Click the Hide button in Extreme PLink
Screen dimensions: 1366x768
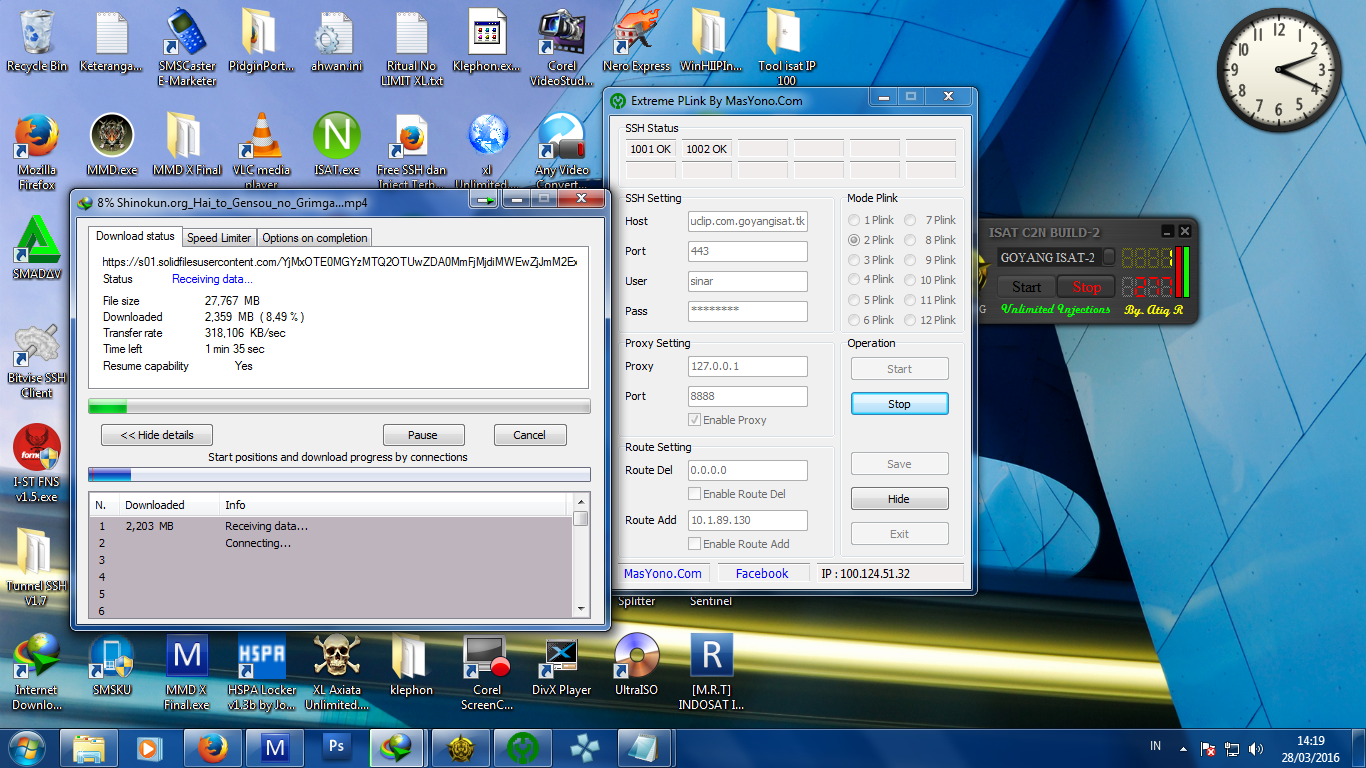(x=899, y=499)
